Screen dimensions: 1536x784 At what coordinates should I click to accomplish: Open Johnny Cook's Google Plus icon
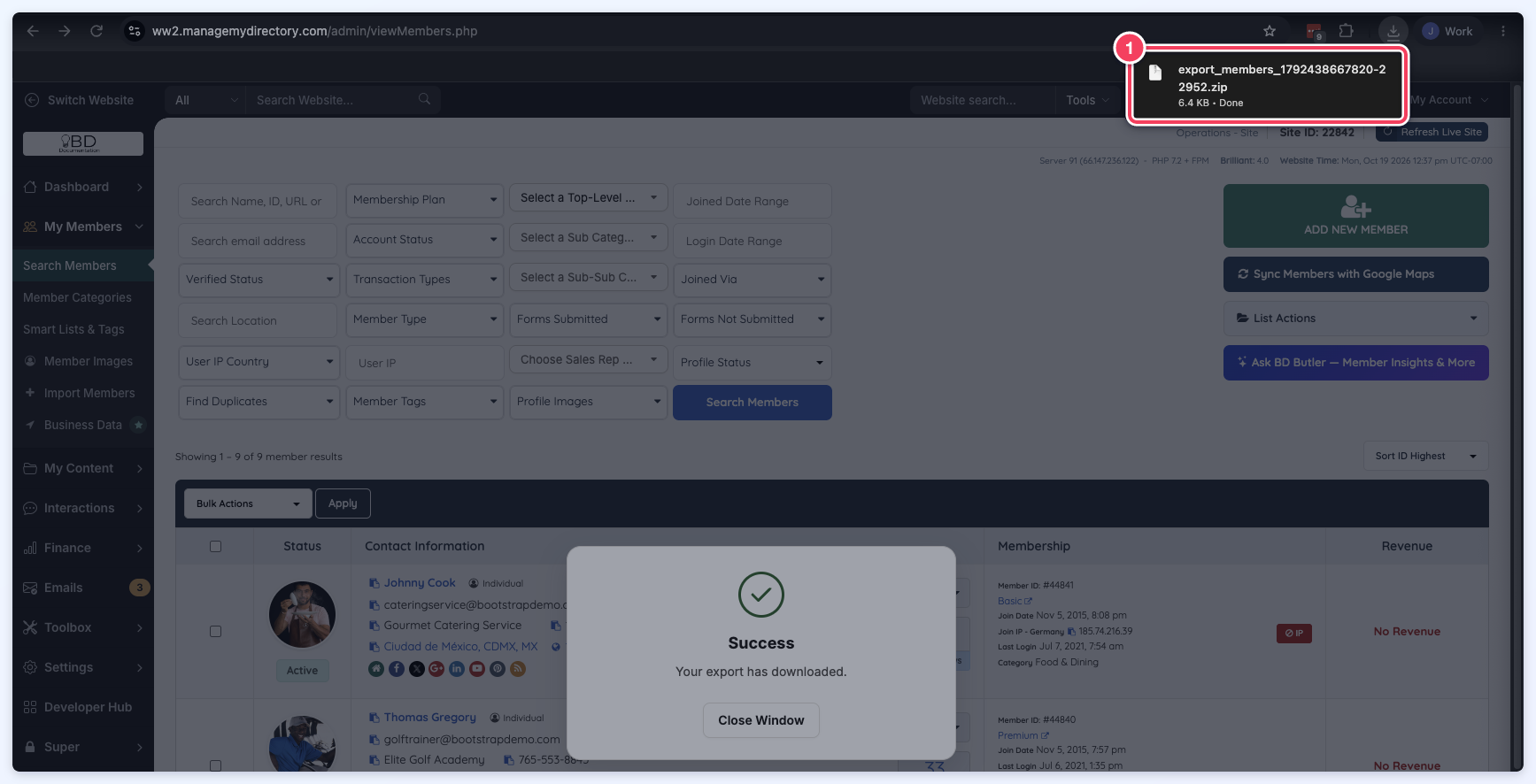[x=436, y=669]
